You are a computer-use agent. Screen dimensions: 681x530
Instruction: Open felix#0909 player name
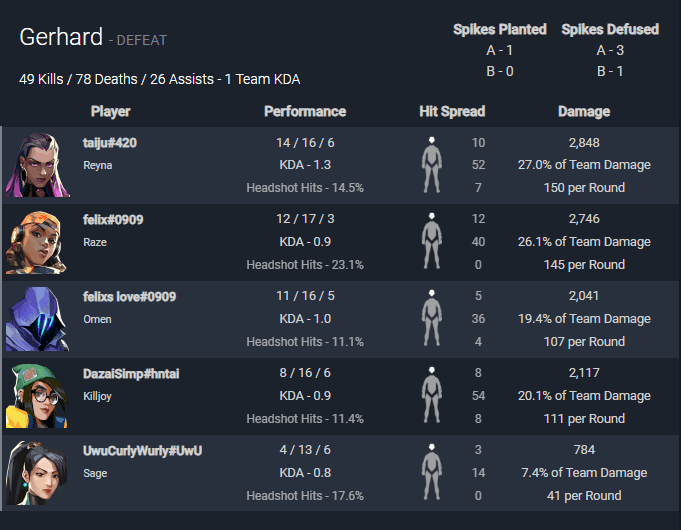(x=113, y=220)
